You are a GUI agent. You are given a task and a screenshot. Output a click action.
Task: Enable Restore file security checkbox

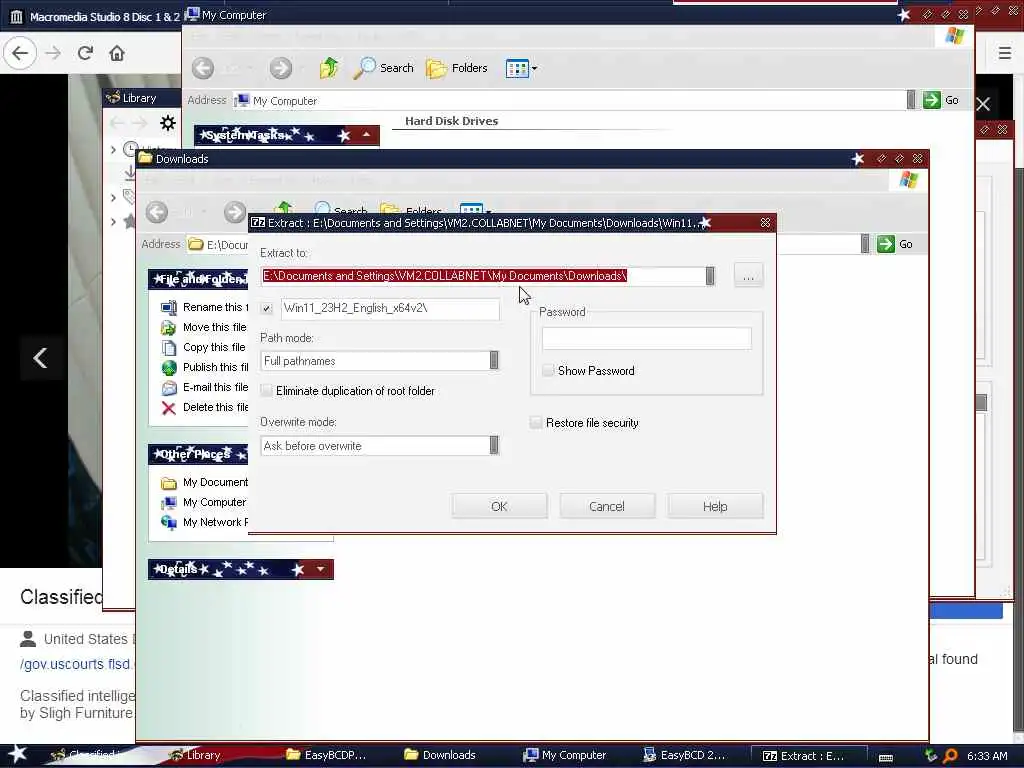pyautogui.click(x=536, y=423)
